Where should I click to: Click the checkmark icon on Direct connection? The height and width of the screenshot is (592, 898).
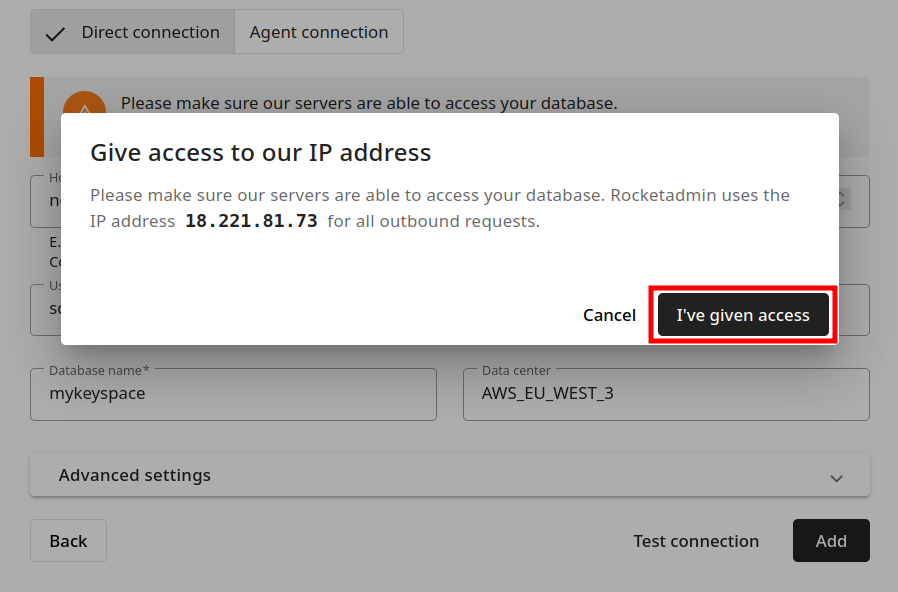click(x=56, y=33)
